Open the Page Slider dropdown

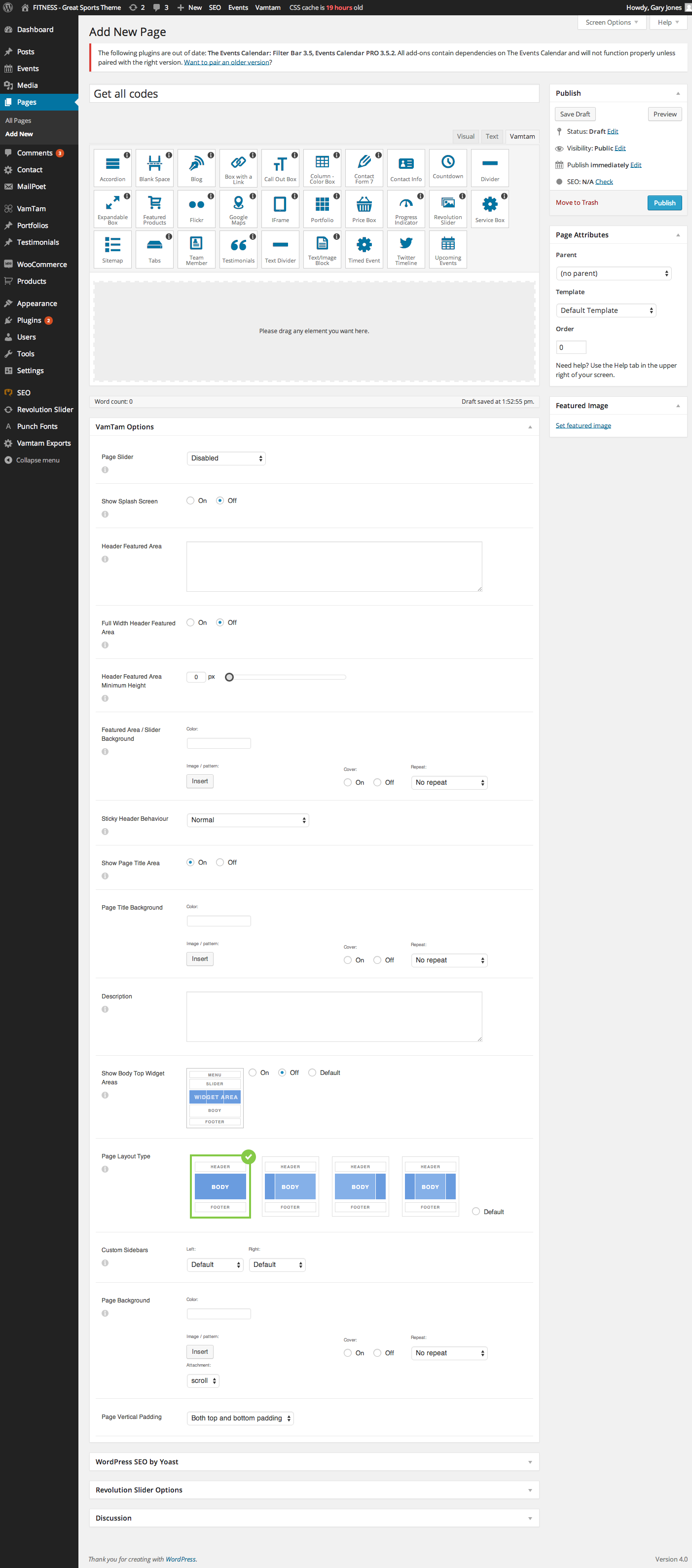tap(225, 459)
